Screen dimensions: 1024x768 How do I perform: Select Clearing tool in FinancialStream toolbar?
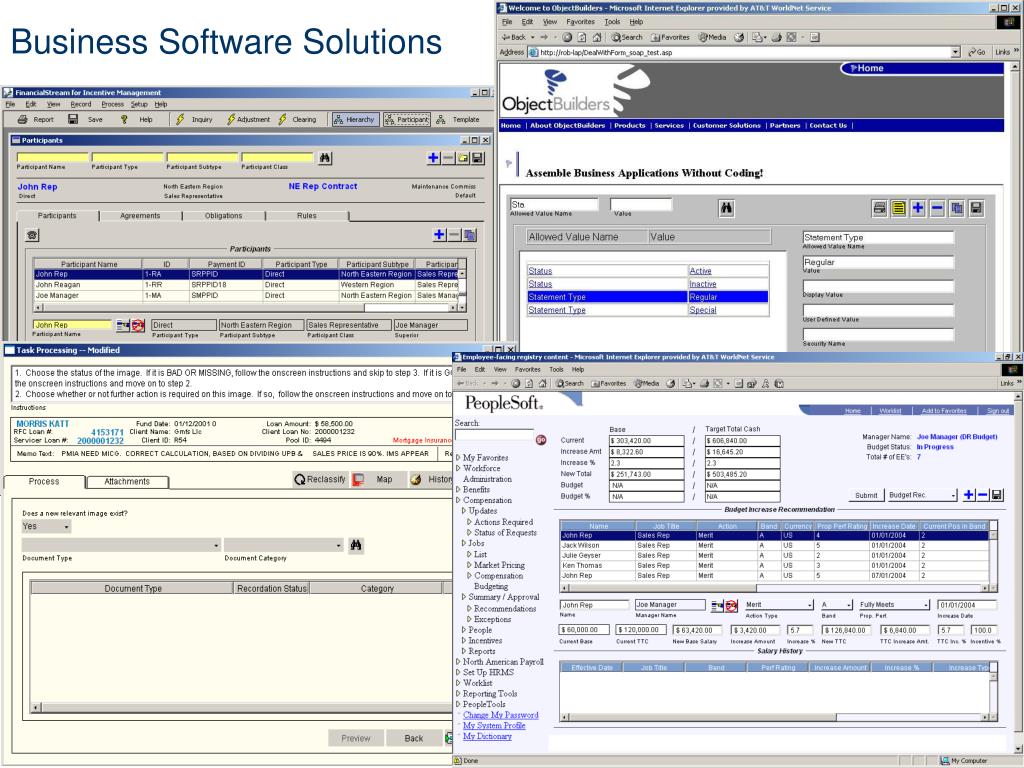click(x=297, y=120)
